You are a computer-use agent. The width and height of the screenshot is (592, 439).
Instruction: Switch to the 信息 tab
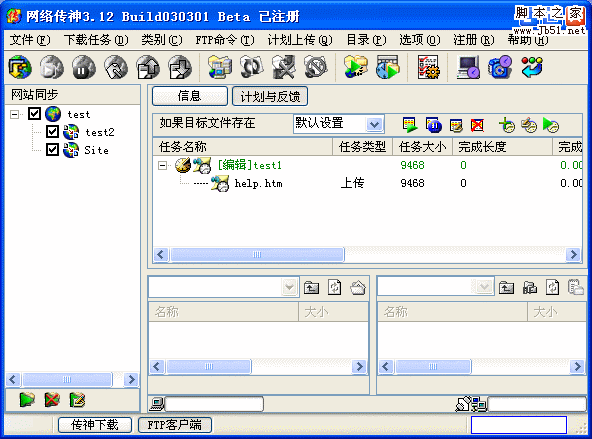coord(190,96)
